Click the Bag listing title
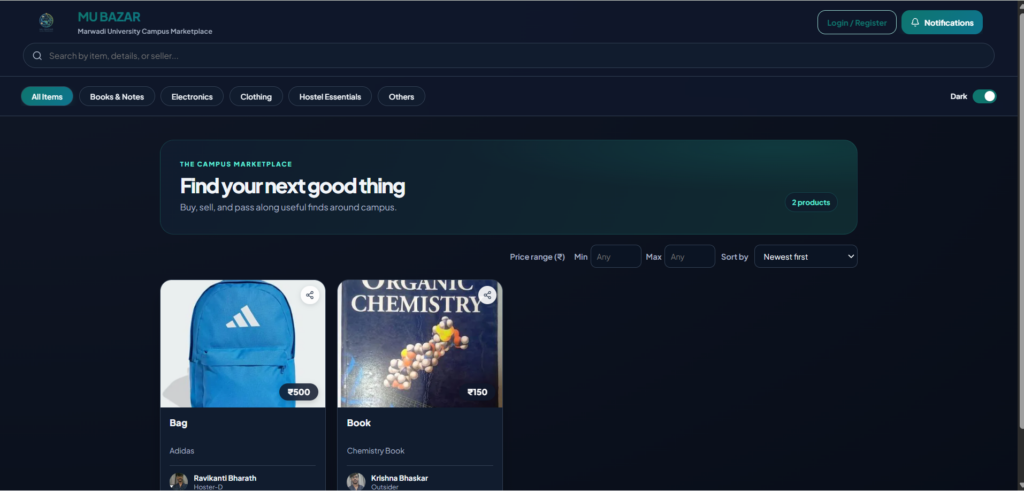 tap(178, 422)
